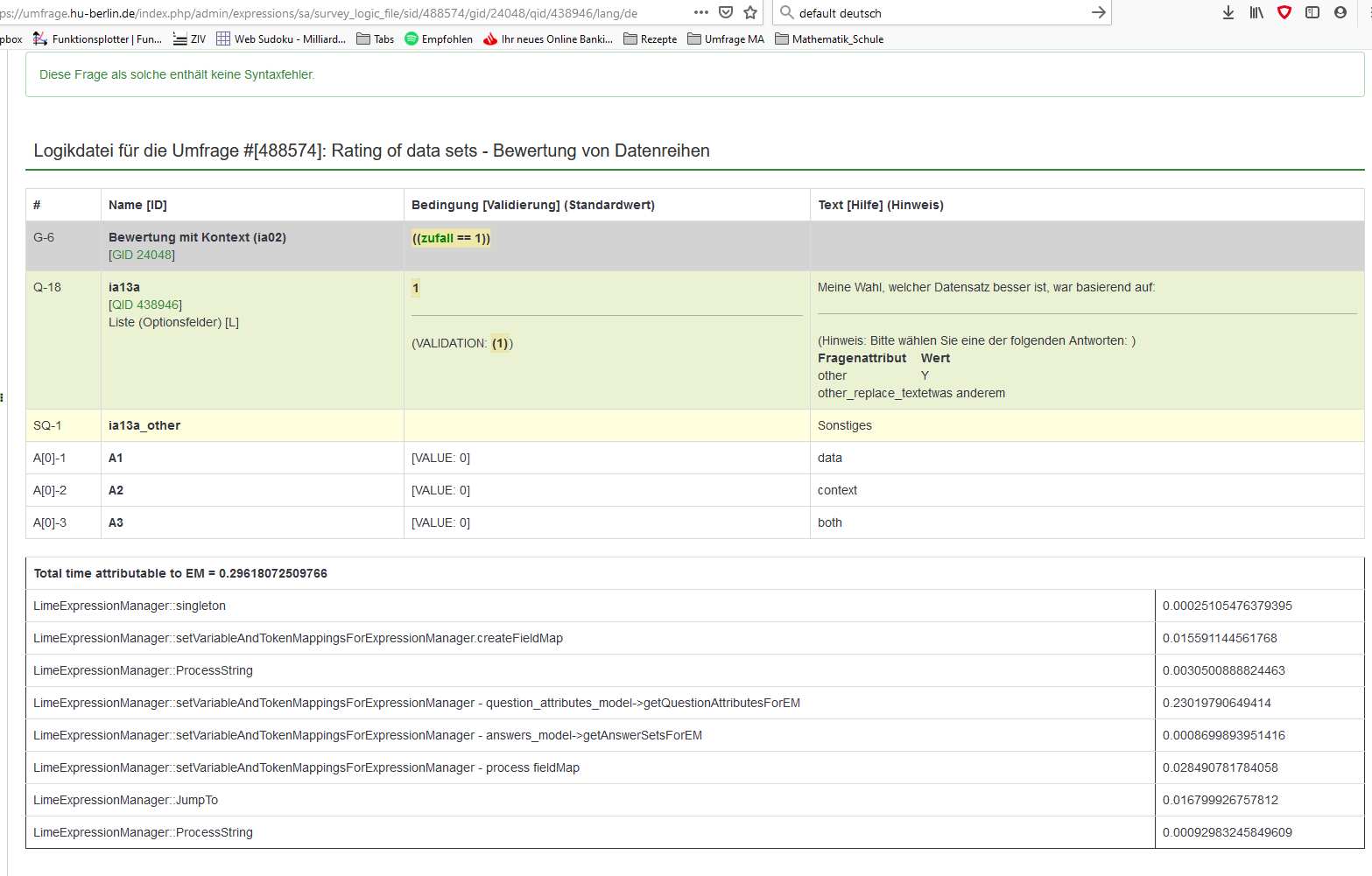Open the Firefox library icon
Screen dimensions: 1372x876
[x=1256, y=12]
